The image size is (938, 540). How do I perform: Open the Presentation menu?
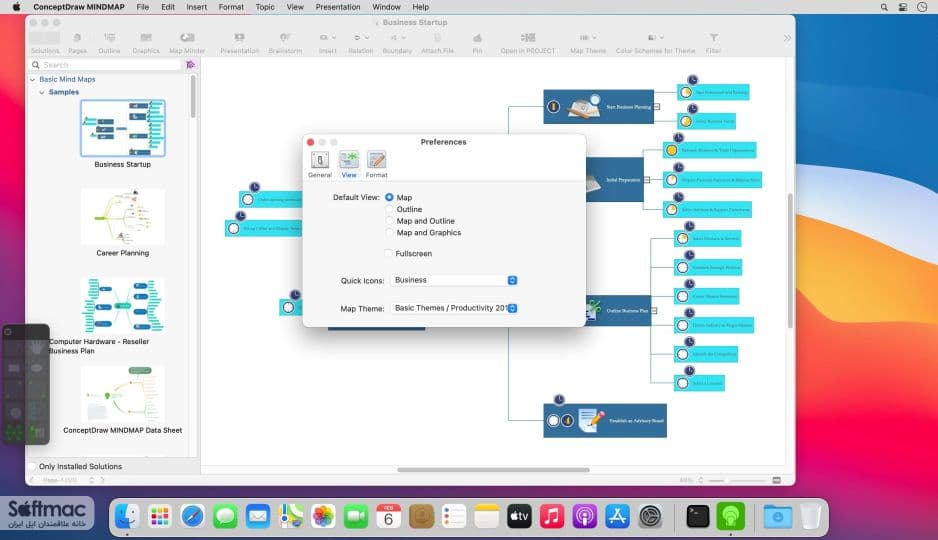coord(338,7)
